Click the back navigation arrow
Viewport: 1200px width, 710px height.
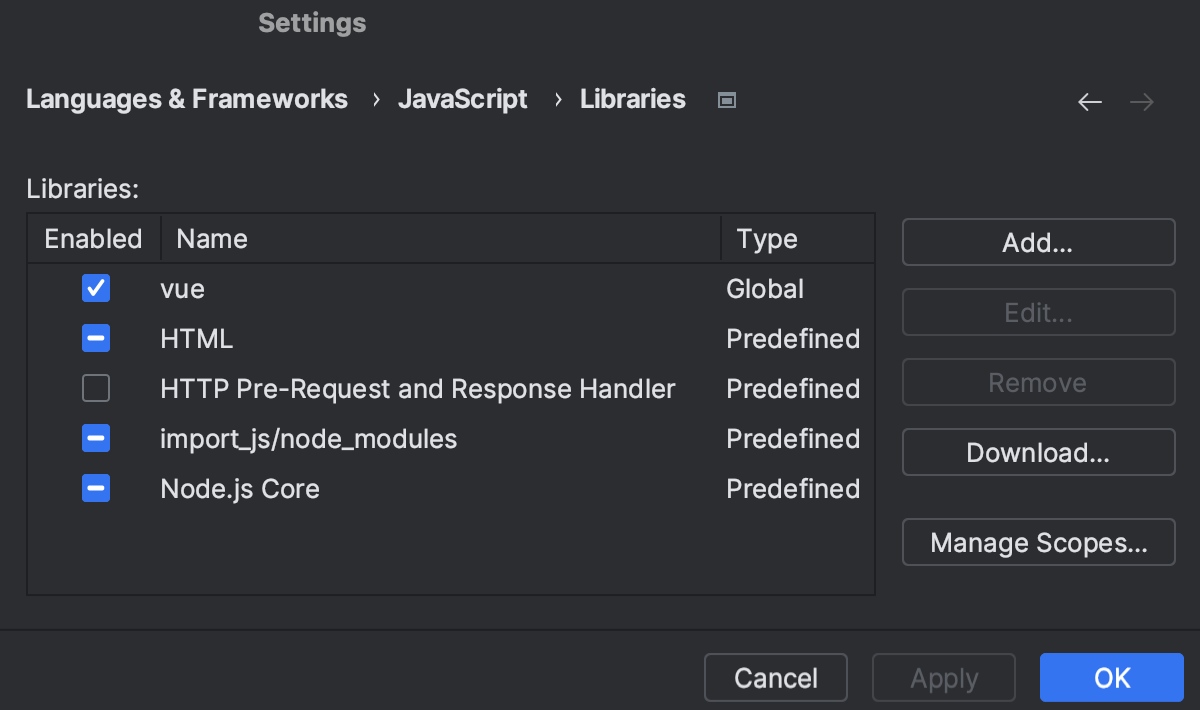[1089, 101]
